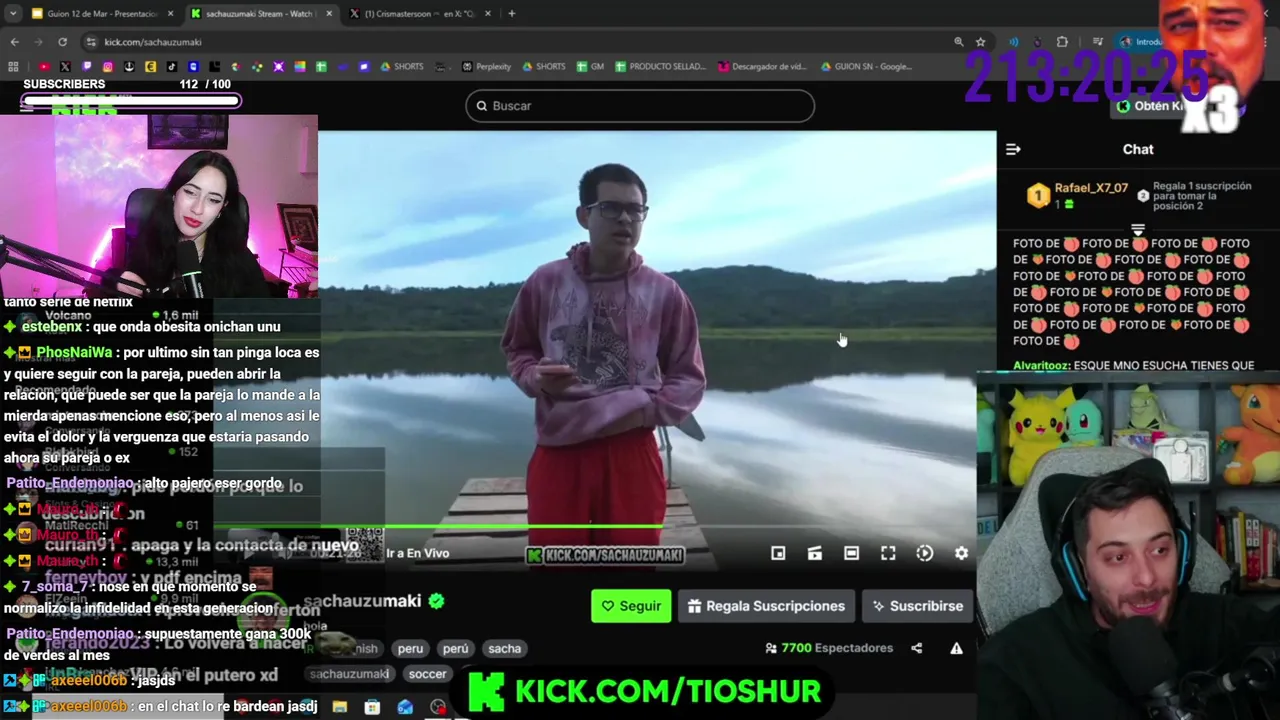Open browser zoom magnifier icon
1280x720 pixels.
(x=958, y=42)
